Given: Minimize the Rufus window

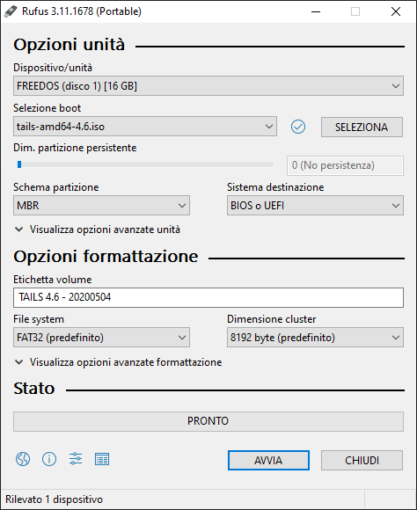Looking at the screenshot, I should pyautogui.click(x=316, y=12).
